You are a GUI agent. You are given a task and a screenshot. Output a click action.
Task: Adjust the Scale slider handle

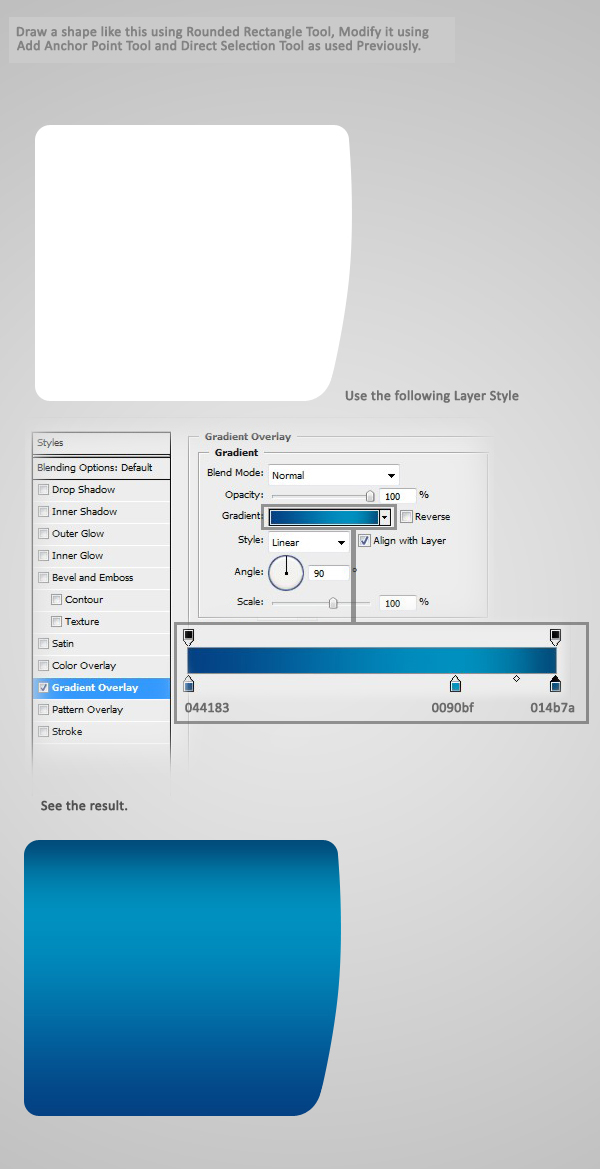[333, 602]
